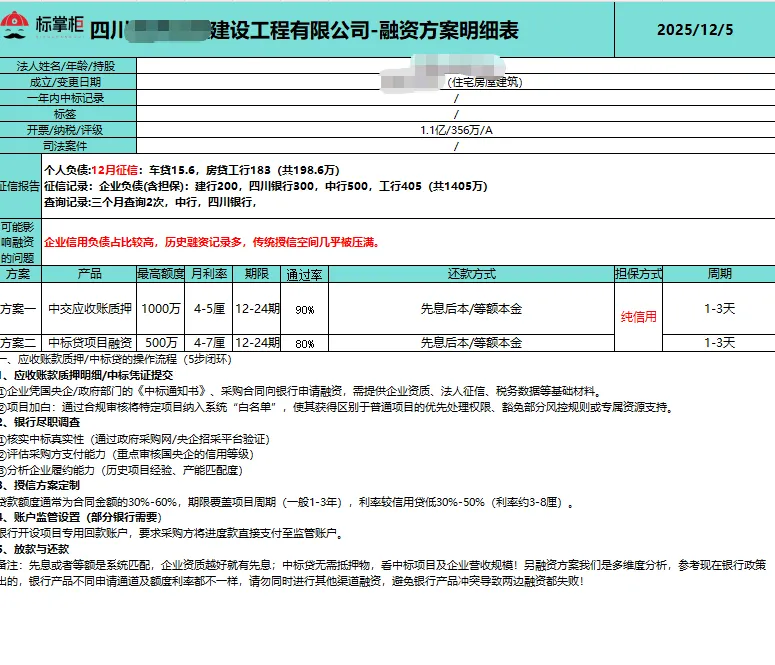This screenshot has width=775, height=665.
Task: Click the heading 账户监管设置
Action: [x=81, y=517]
